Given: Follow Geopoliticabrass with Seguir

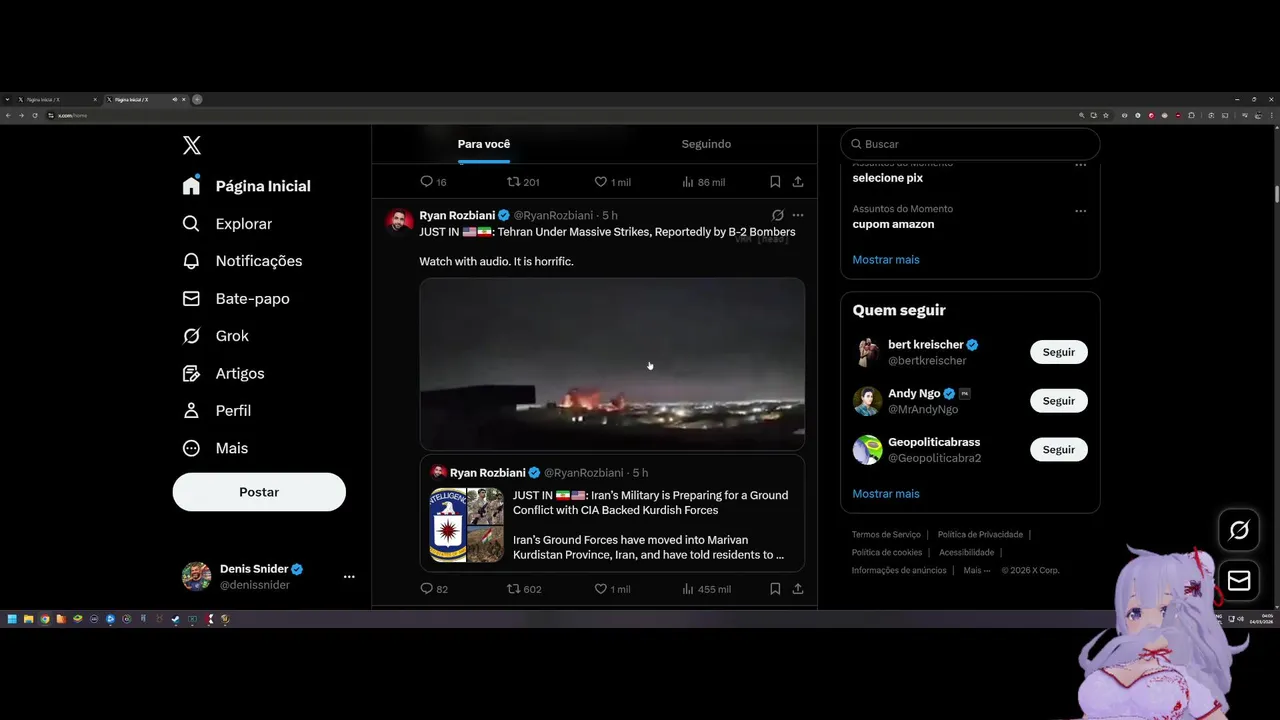Looking at the screenshot, I should (1059, 450).
